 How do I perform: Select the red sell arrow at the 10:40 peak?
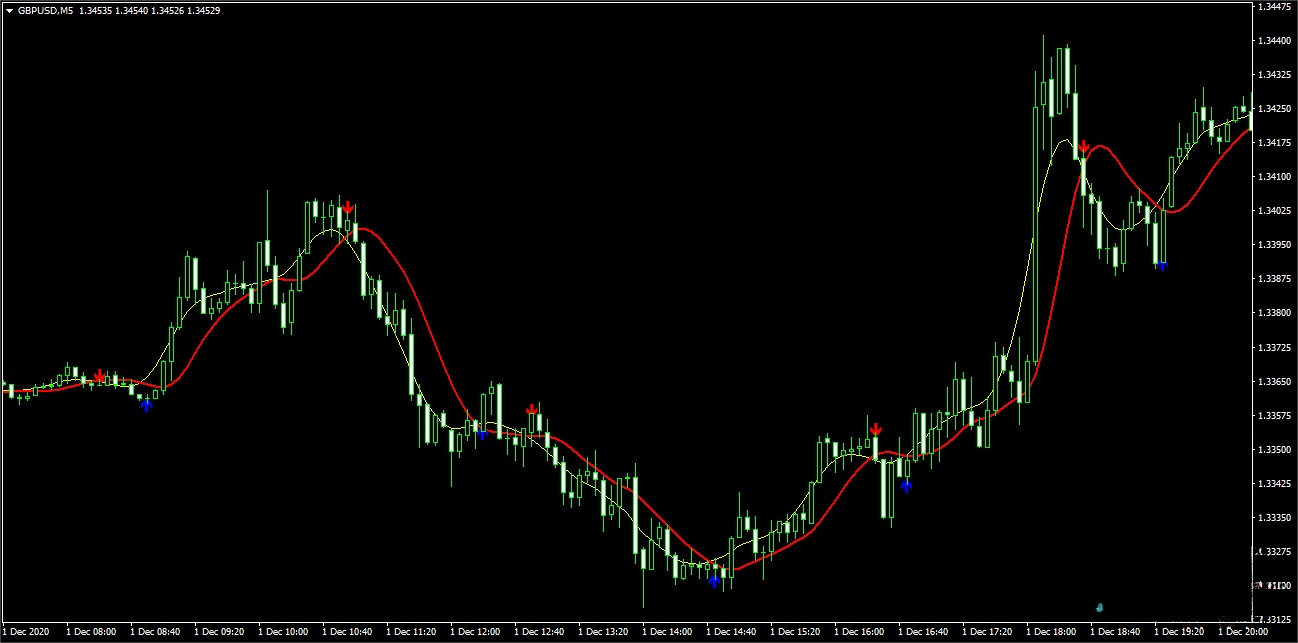347,208
